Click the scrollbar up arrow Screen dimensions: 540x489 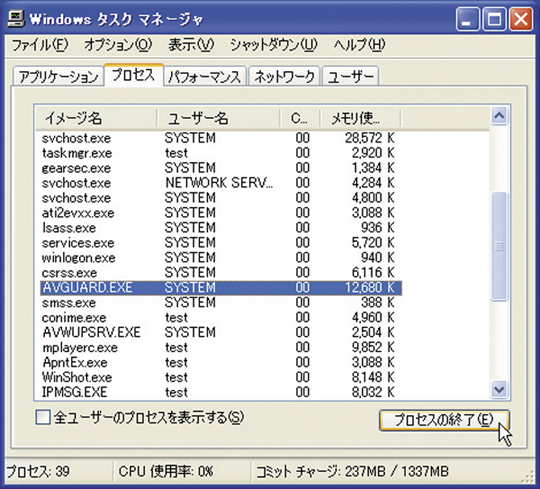(499, 116)
